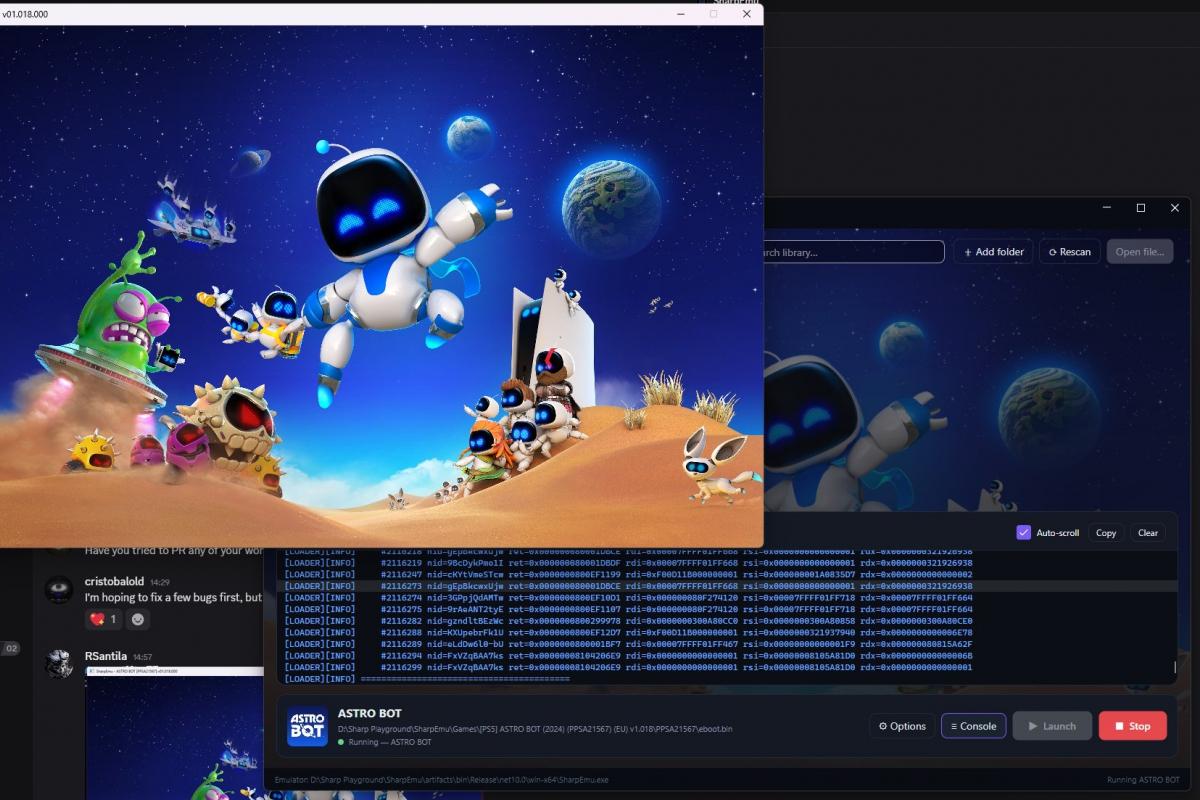Image resolution: width=1200 pixels, height=800 pixels.
Task: Click the Emulator path in the status bar
Action: tap(441, 779)
